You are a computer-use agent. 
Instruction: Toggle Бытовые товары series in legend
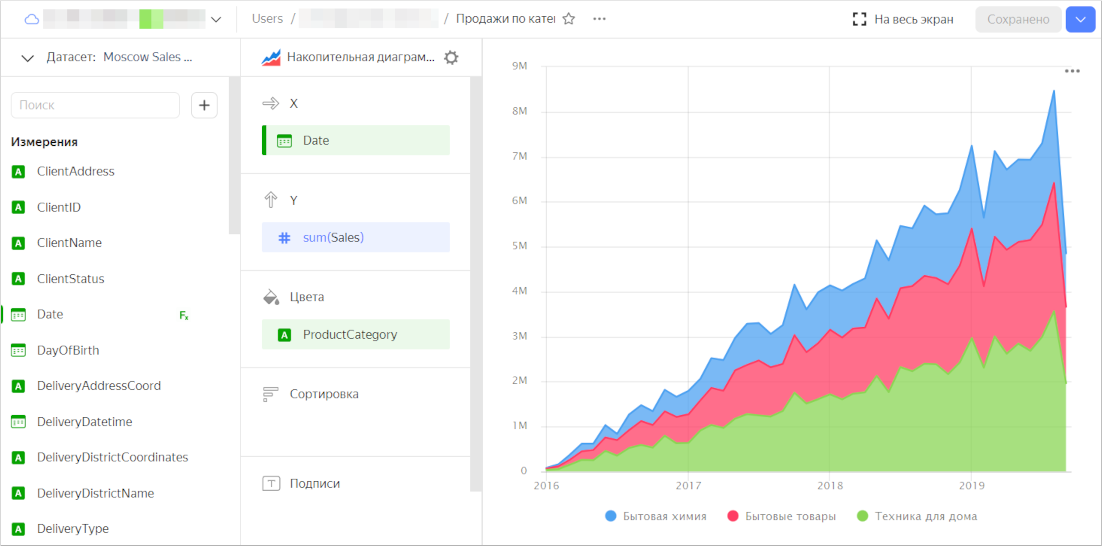pyautogui.click(x=781, y=516)
